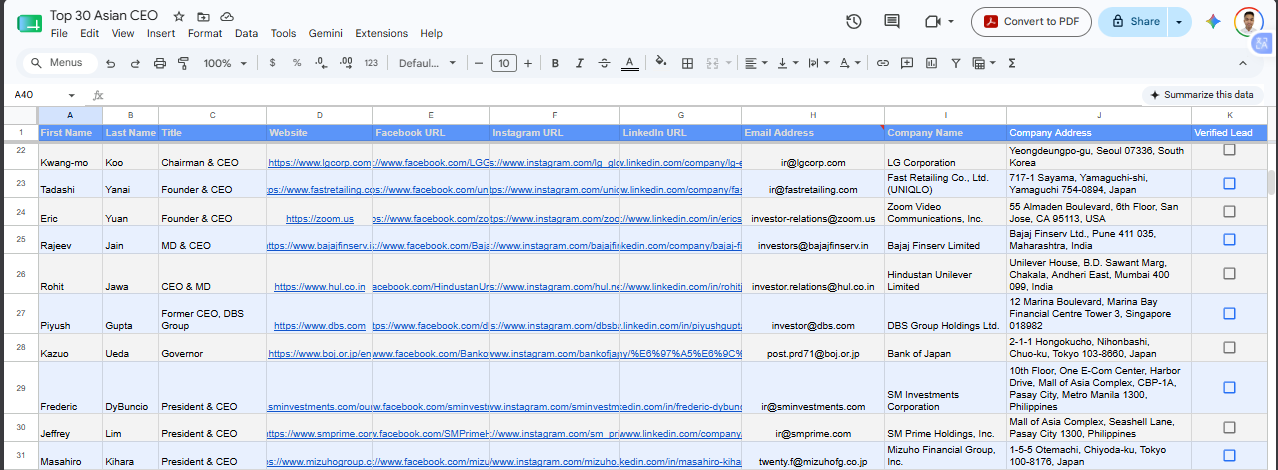Click the Share button
1278x470 pixels.
[x=1134, y=21]
